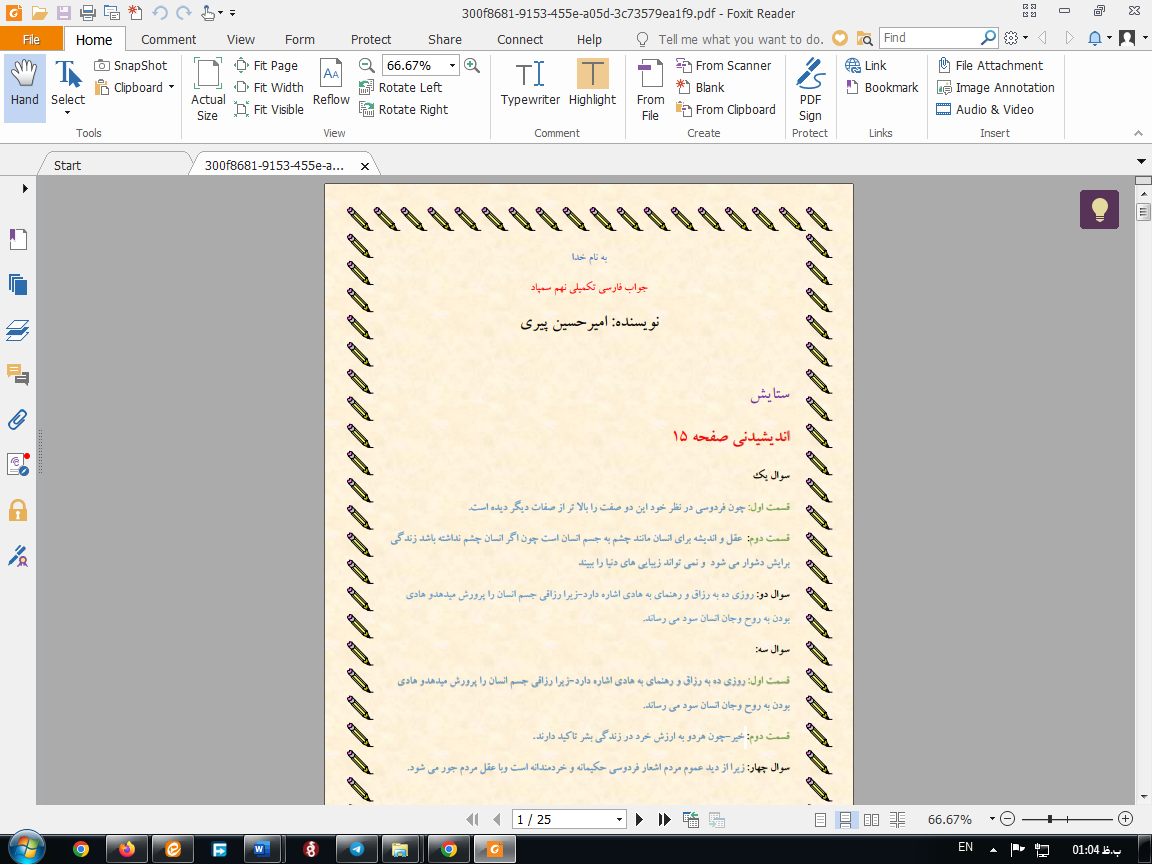This screenshot has height=864, width=1152.
Task: Click the zoom in magnifier icon
Action: [472, 65]
